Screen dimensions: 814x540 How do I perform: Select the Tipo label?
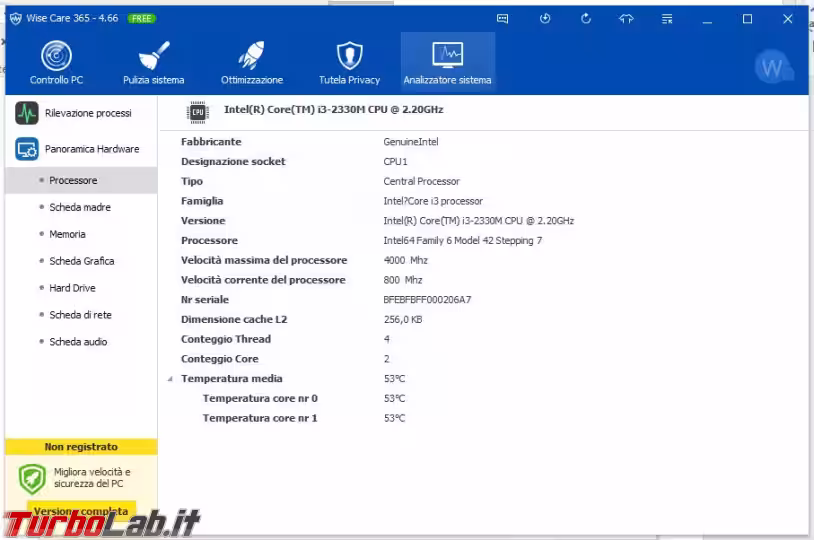tap(192, 181)
